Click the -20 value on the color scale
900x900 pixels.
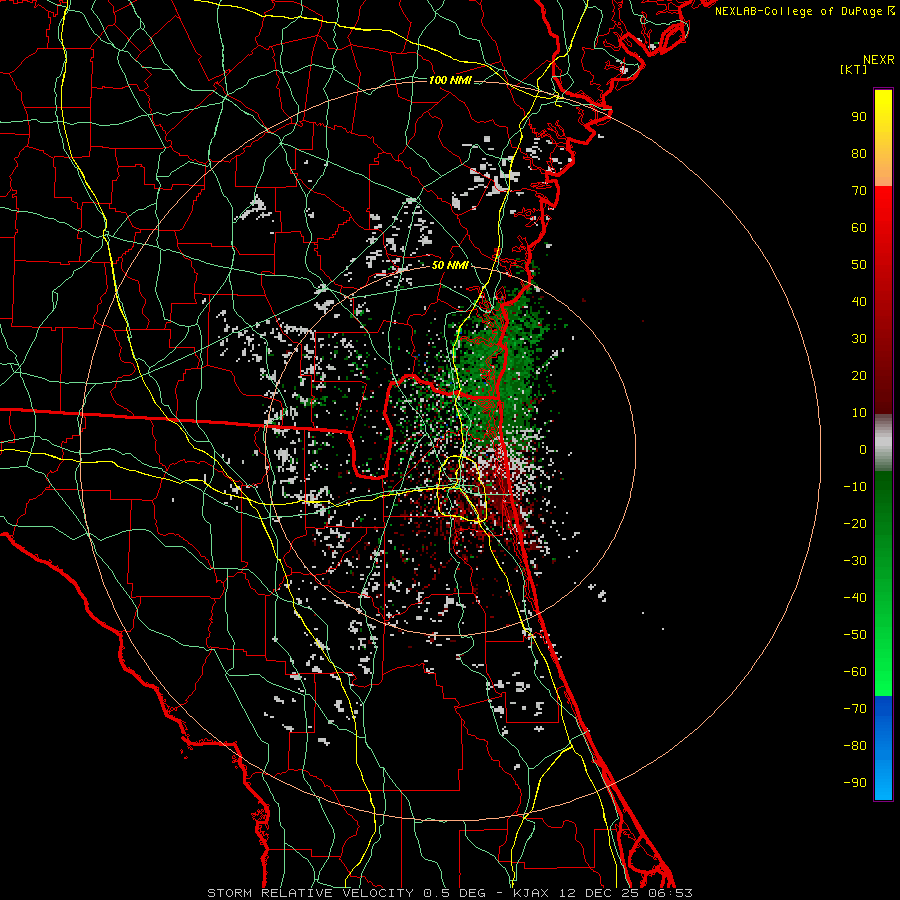click(855, 523)
